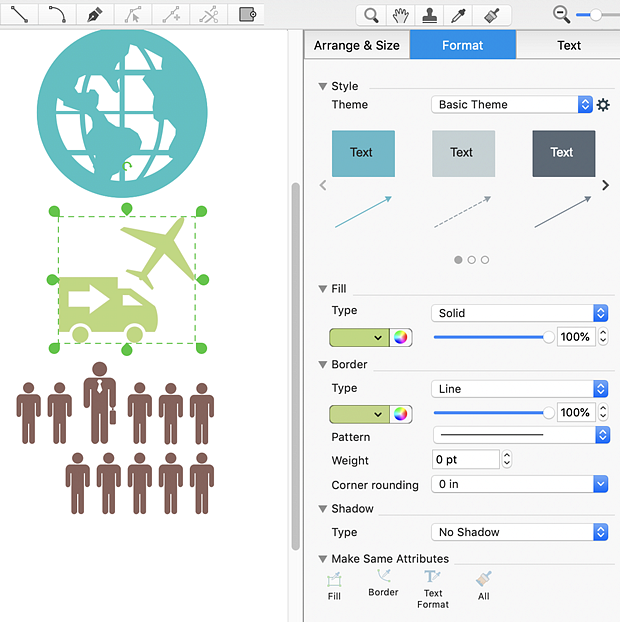Screen dimensions: 620x622
Task: Go to next style page arrow
Action: [x=605, y=185]
